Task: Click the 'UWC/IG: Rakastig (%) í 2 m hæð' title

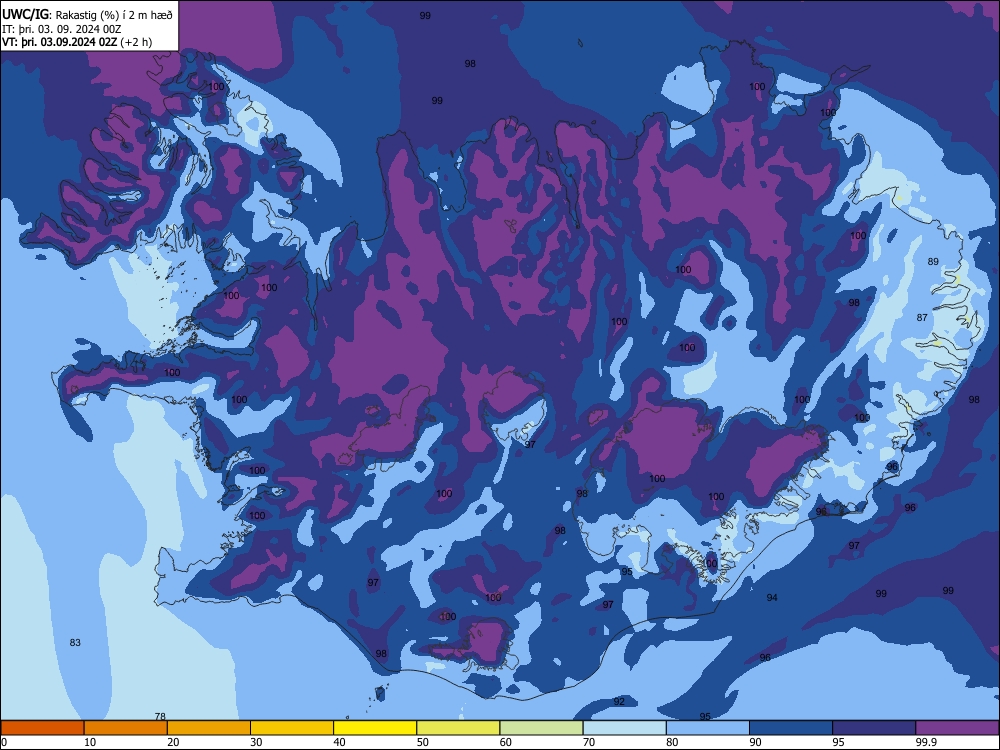Action: click(87, 14)
